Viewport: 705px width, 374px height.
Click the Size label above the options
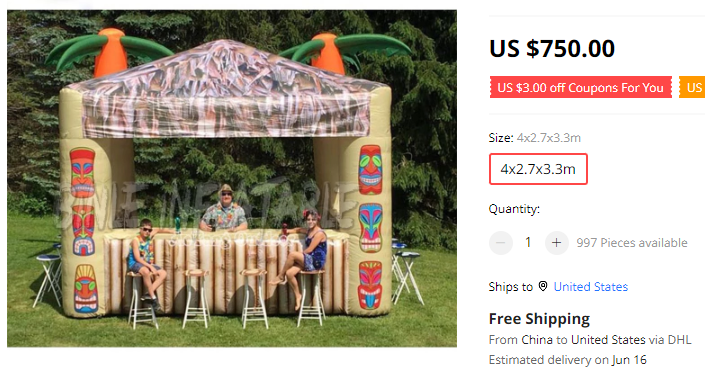[x=501, y=138]
